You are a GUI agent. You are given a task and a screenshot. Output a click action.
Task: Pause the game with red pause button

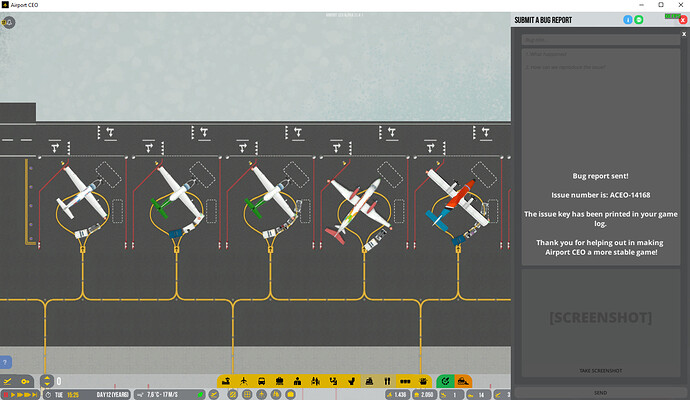coord(6,395)
